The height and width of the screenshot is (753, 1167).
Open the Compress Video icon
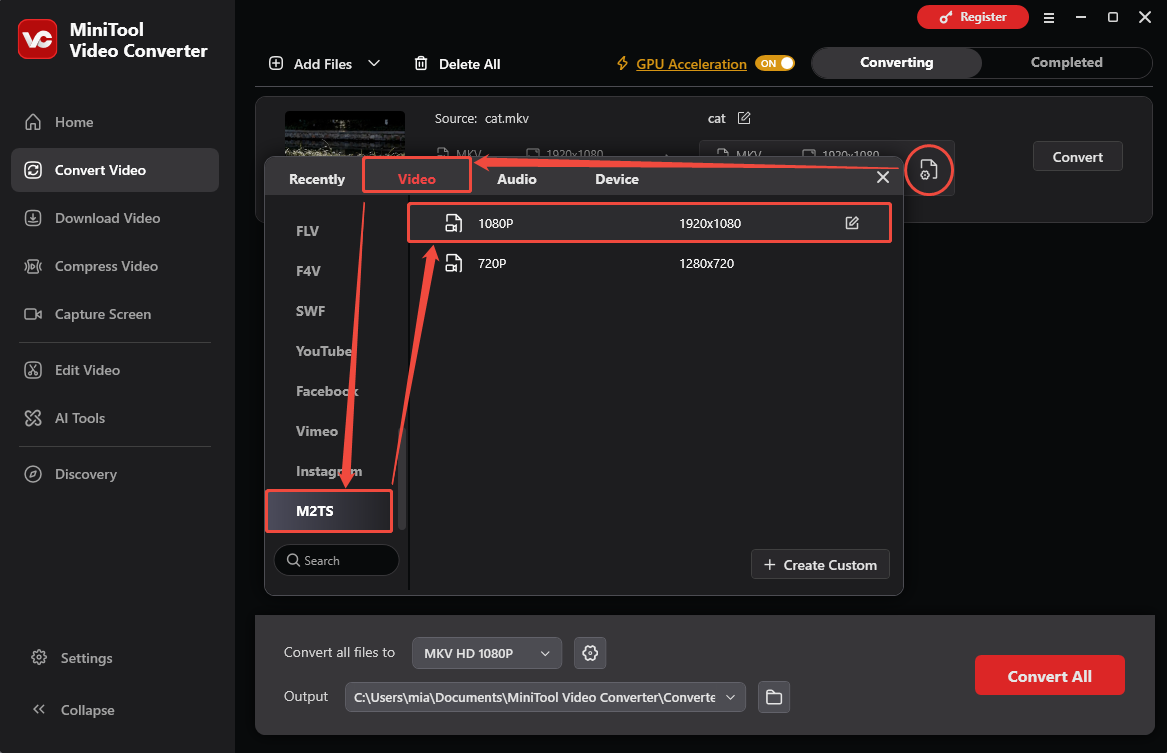33,266
